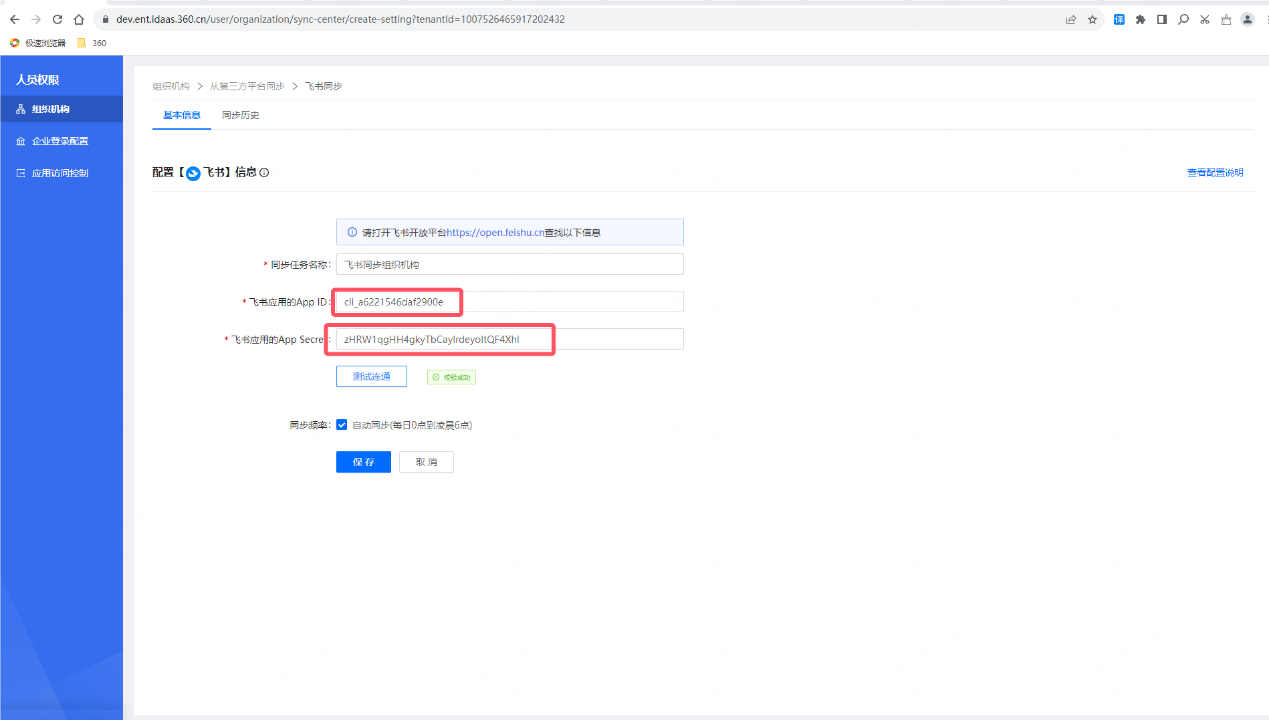Open extensions puzzle-piece menu
This screenshot has height=720, width=1269.
[x=1140, y=19]
